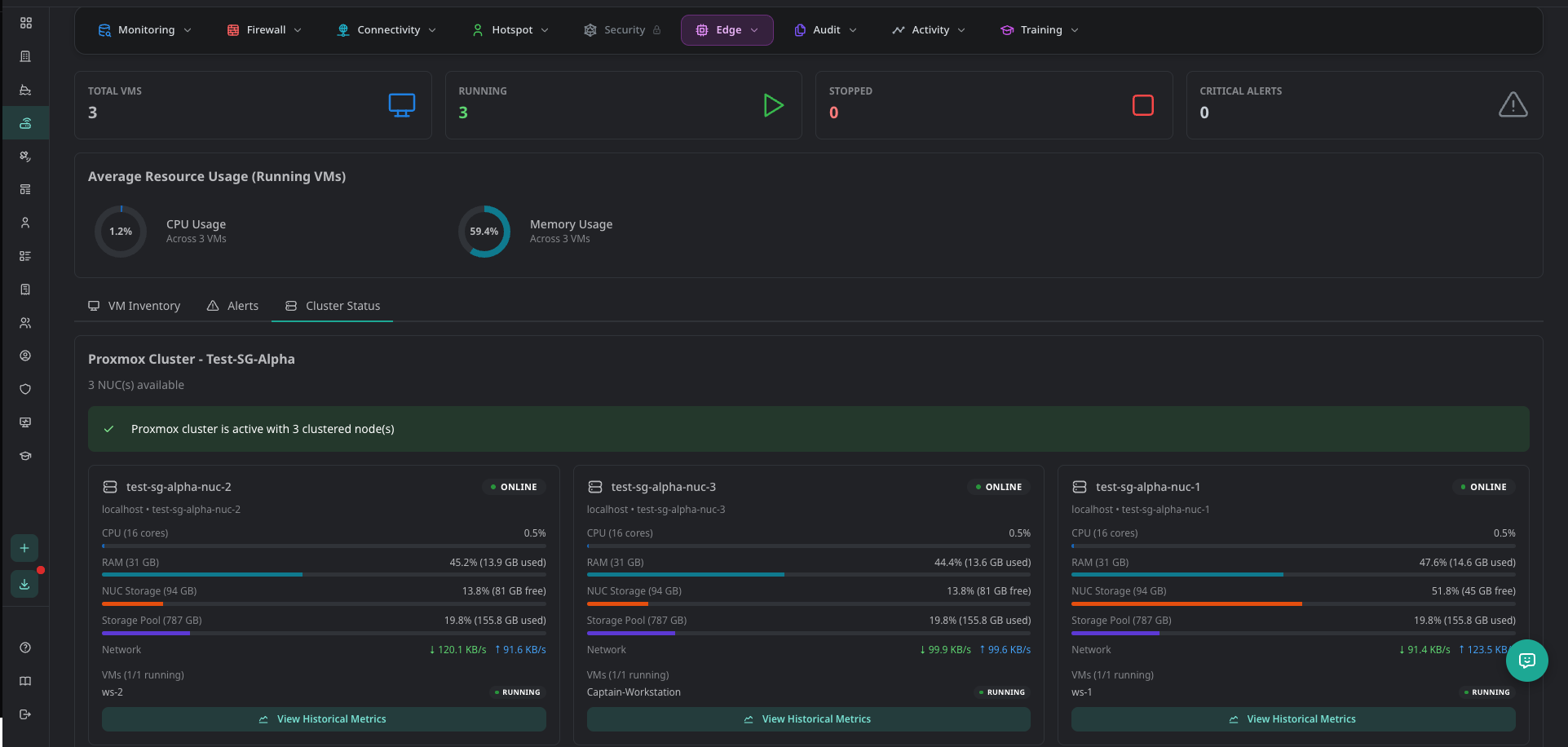Click the Proxmox cluster active status banner
The width and height of the screenshot is (1568, 747).
pyautogui.click(x=809, y=429)
